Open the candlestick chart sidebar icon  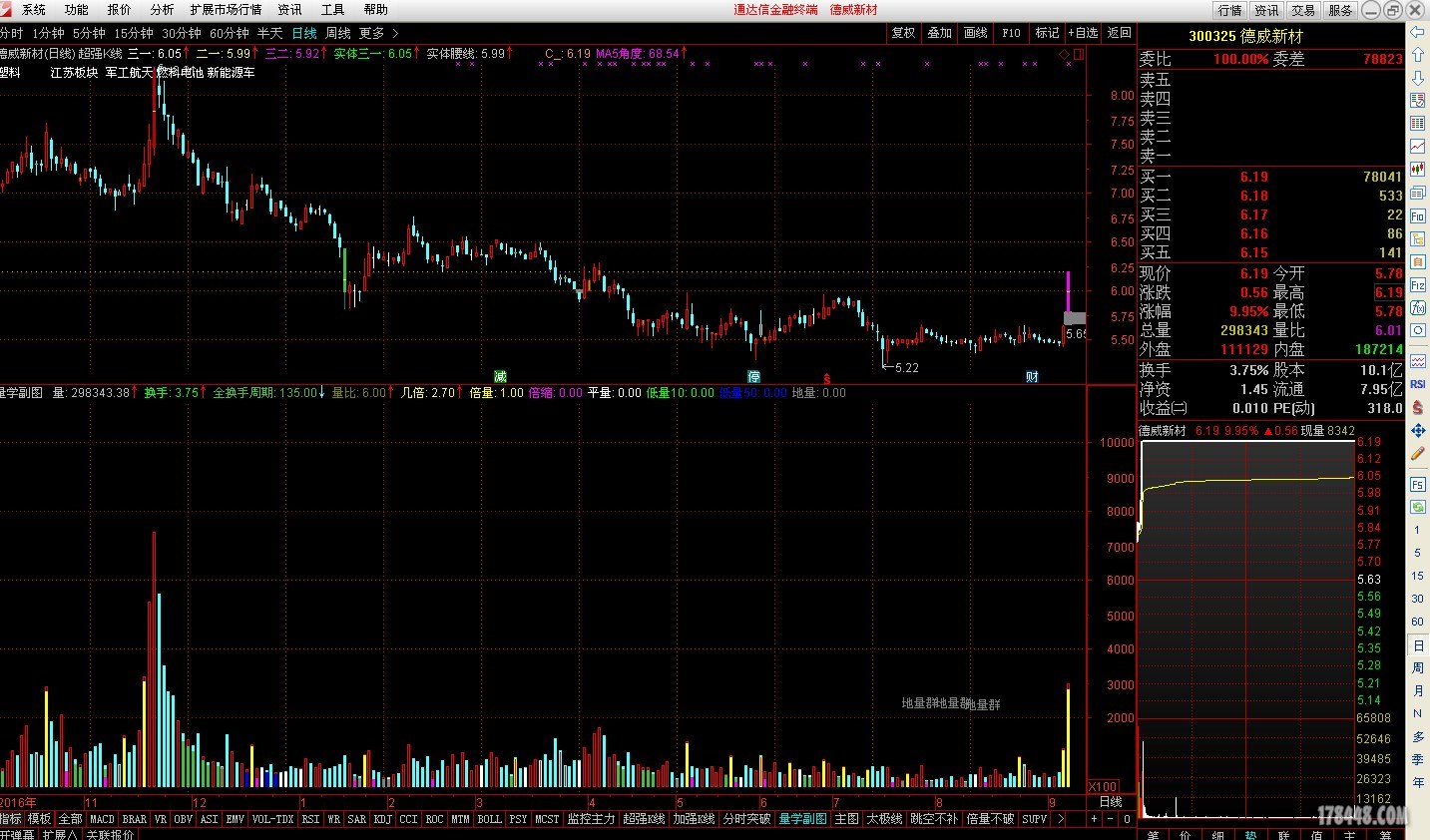(x=1418, y=170)
